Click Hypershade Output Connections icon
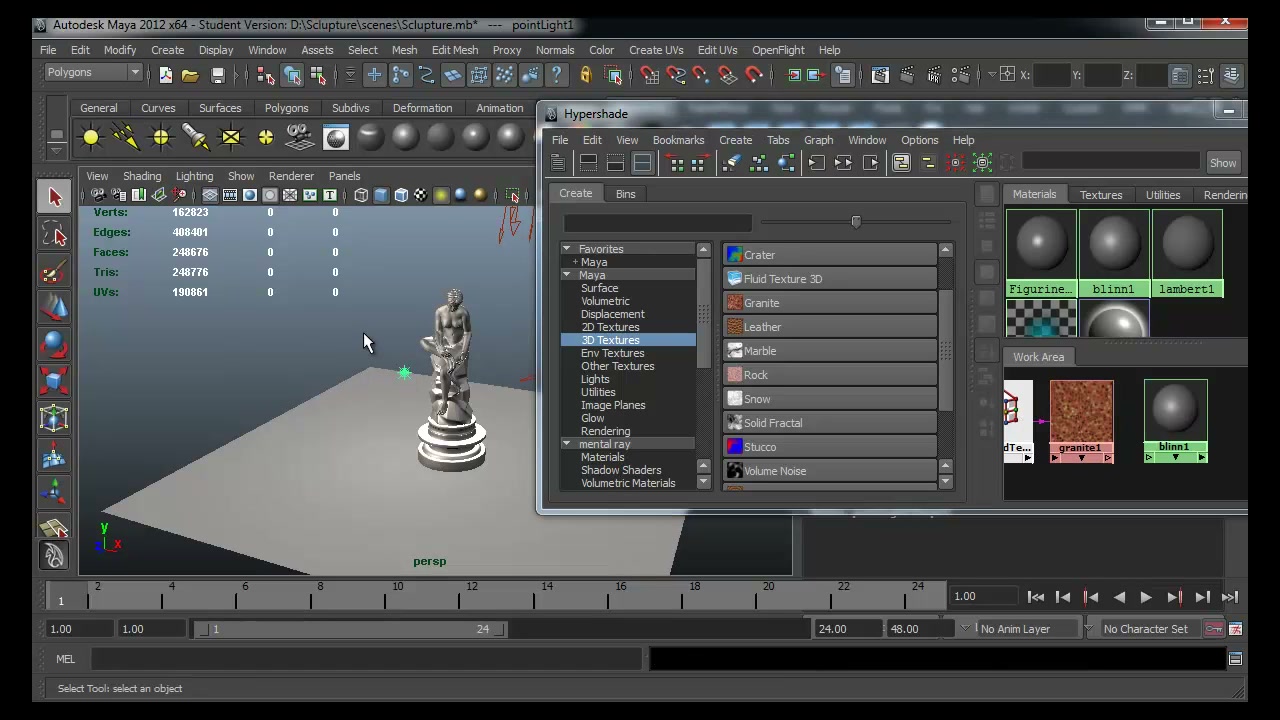The image size is (1280, 720). 870,163
